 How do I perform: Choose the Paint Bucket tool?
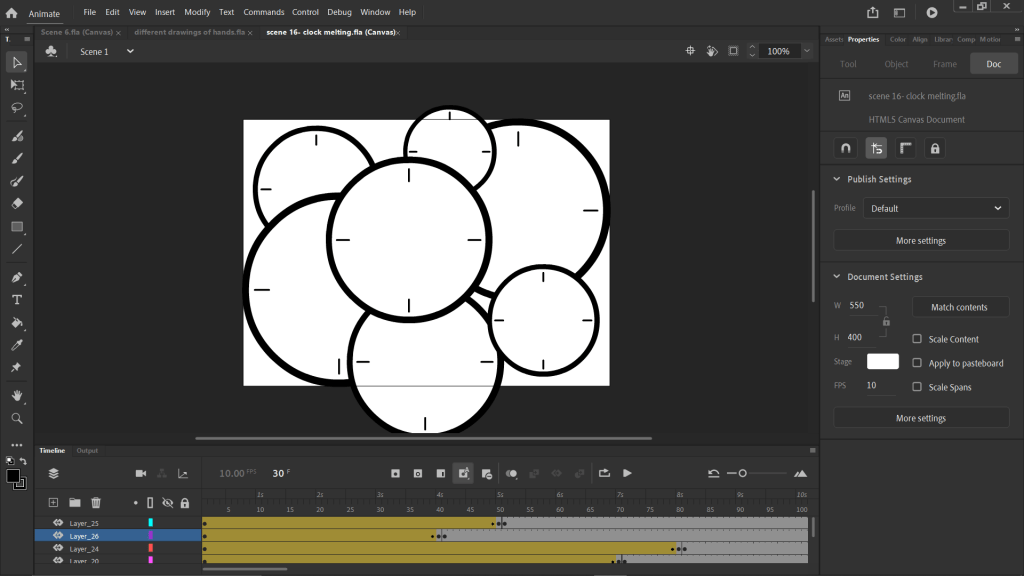(x=17, y=323)
